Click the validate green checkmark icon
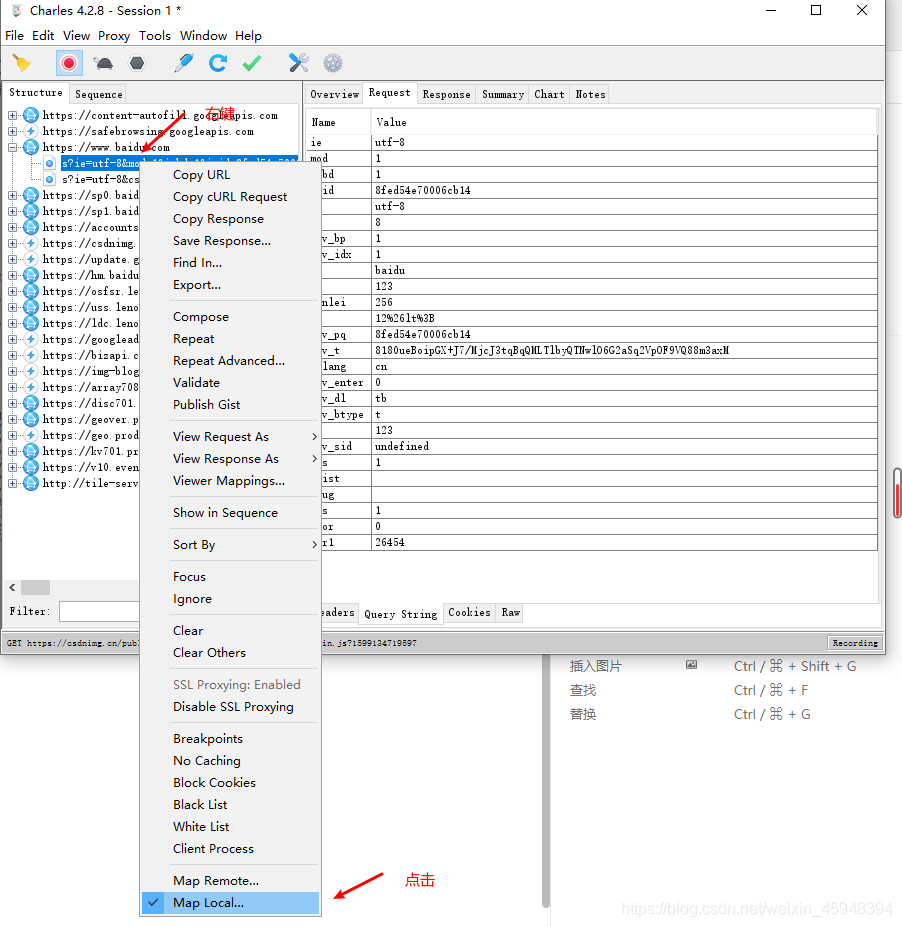 tap(252, 63)
